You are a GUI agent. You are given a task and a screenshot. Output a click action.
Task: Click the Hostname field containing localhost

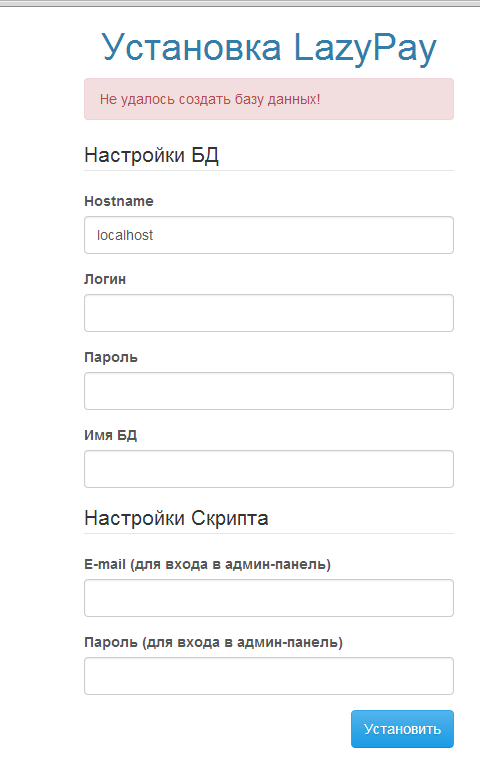click(x=269, y=235)
